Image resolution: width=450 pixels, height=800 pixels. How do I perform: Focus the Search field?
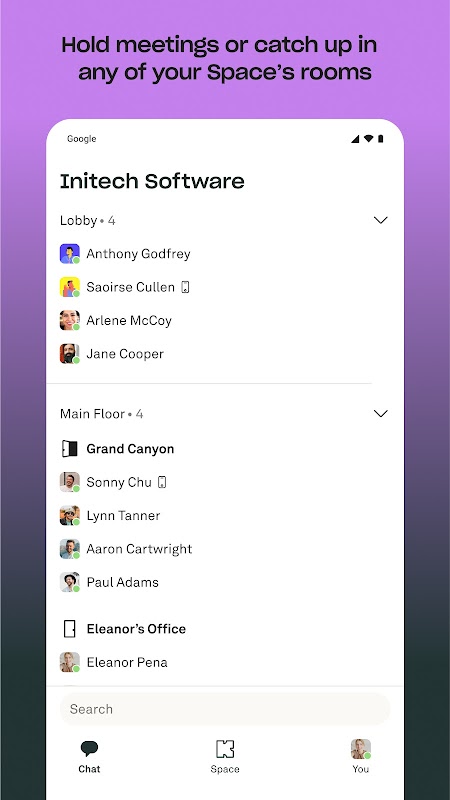[x=225, y=709]
